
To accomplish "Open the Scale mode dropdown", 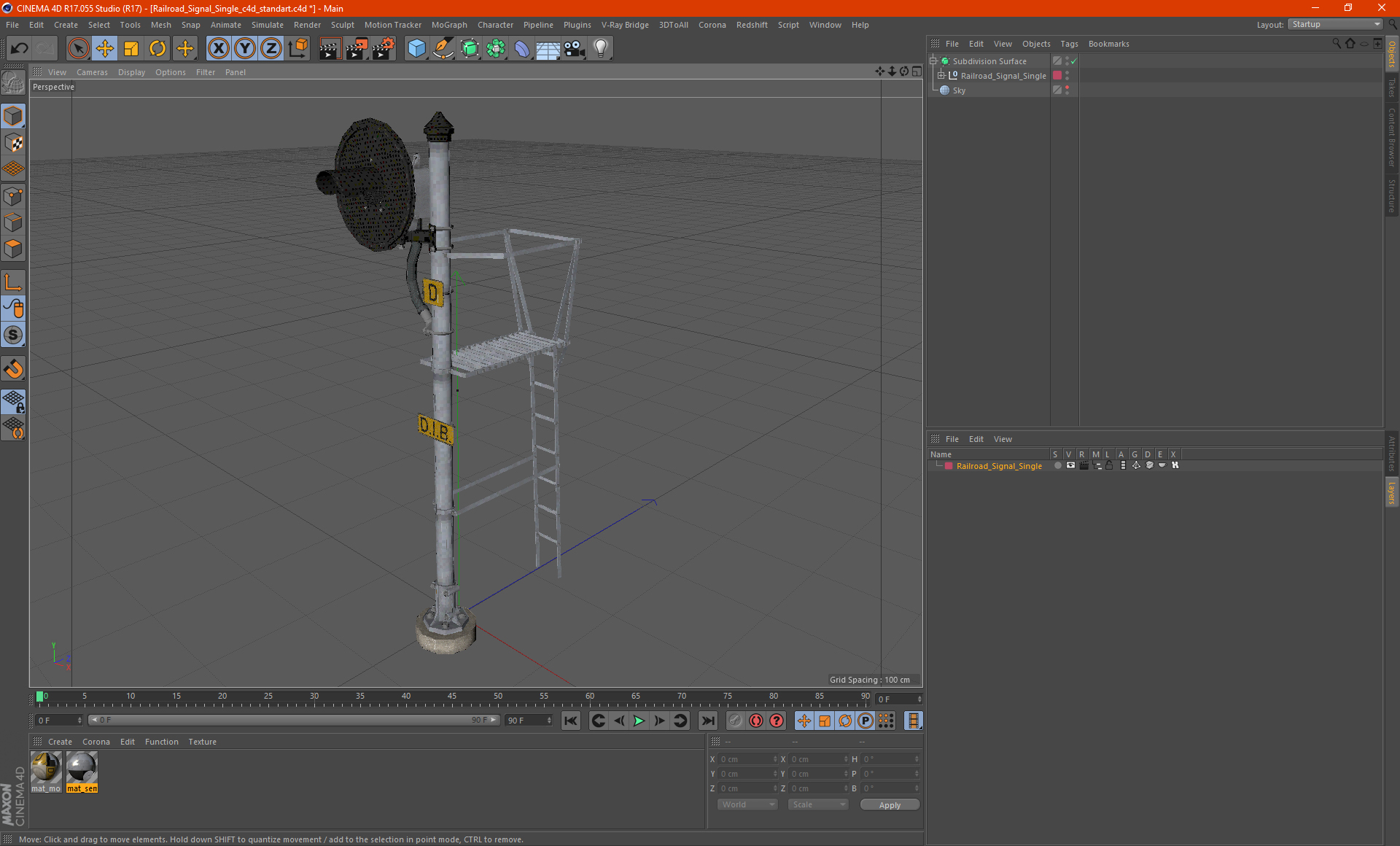I will 818,804.
